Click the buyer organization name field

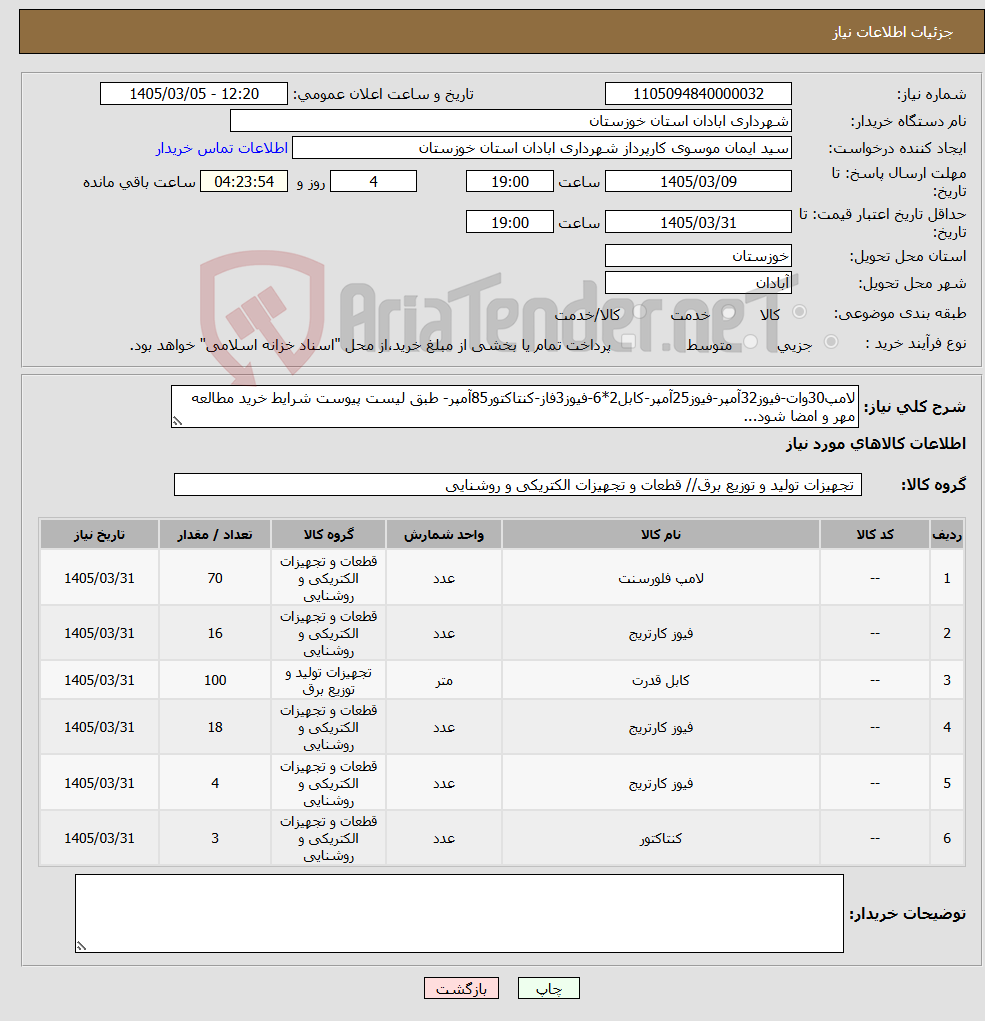click(510, 121)
